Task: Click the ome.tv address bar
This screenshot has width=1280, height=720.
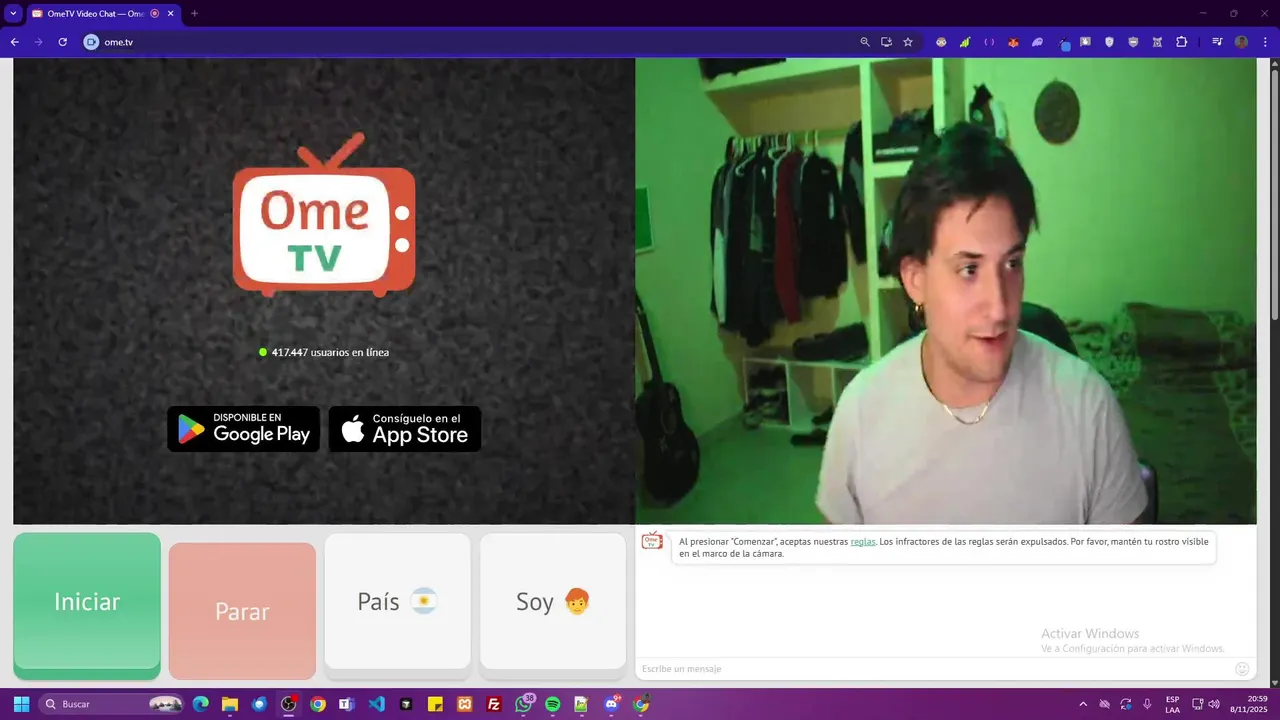Action: tap(480, 42)
